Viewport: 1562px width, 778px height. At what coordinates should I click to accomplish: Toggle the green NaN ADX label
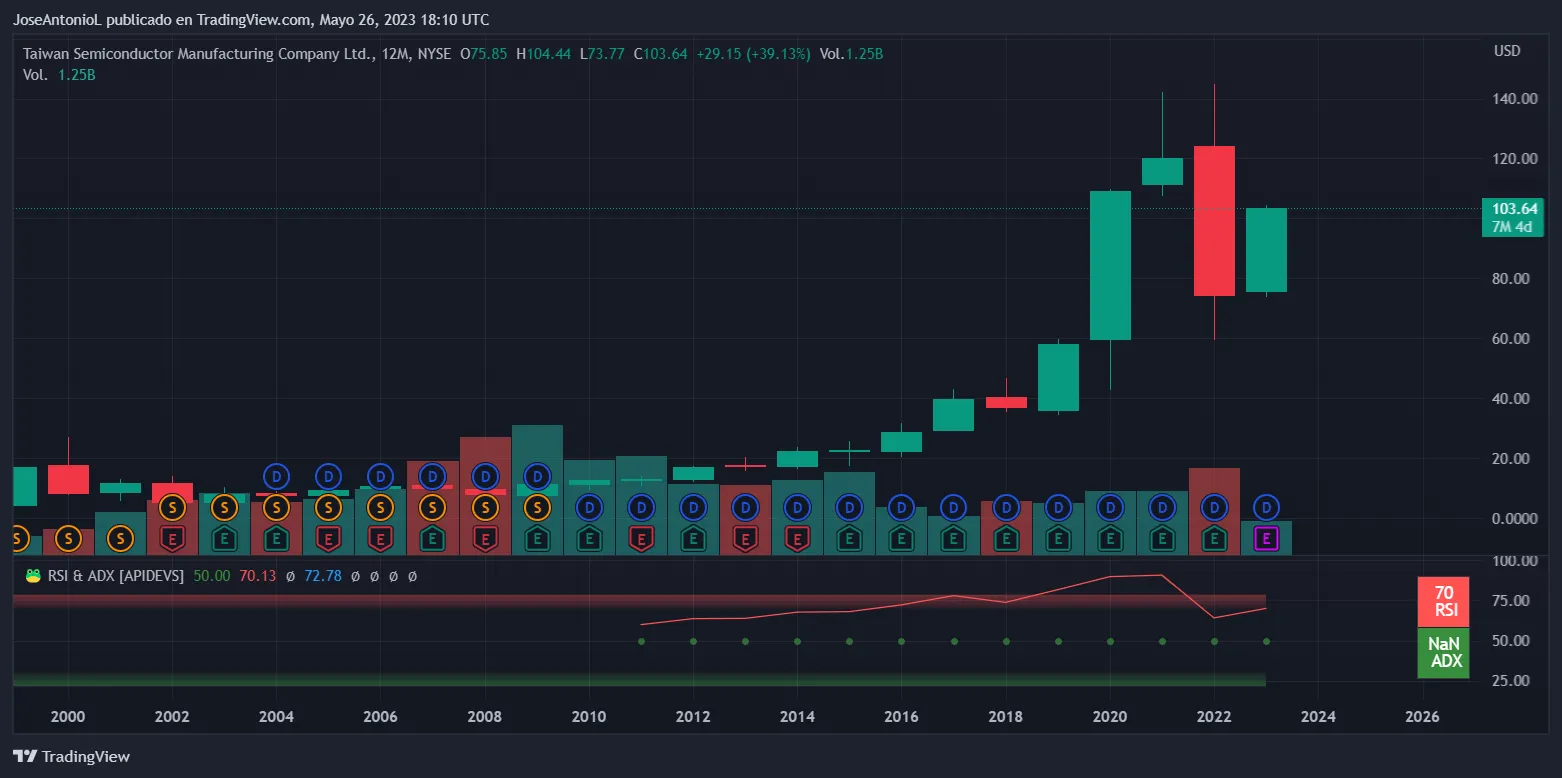click(1443, 653)
